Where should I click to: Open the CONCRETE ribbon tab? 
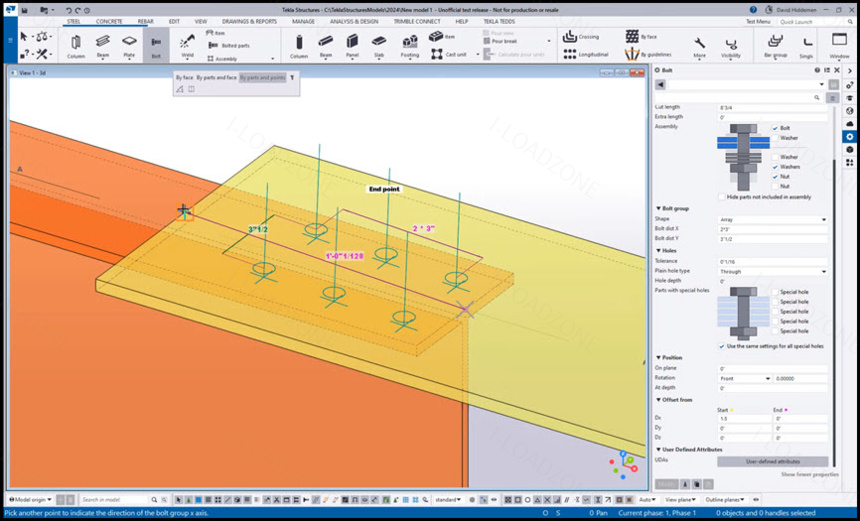pos(109,21)
